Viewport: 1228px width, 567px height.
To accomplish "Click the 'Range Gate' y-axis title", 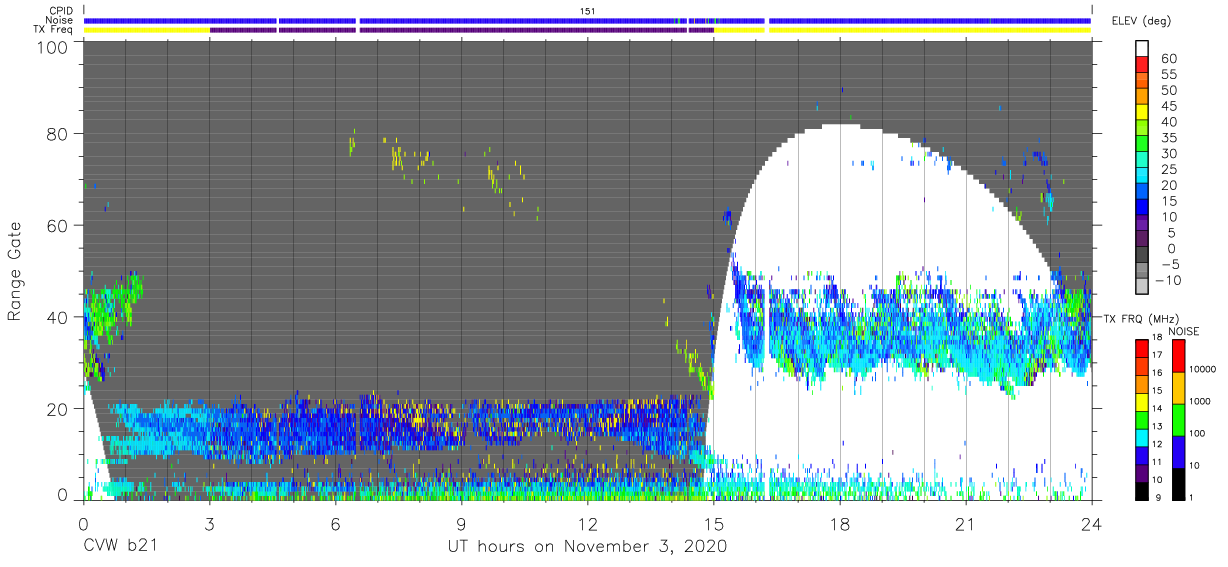I will coord(16,270).
